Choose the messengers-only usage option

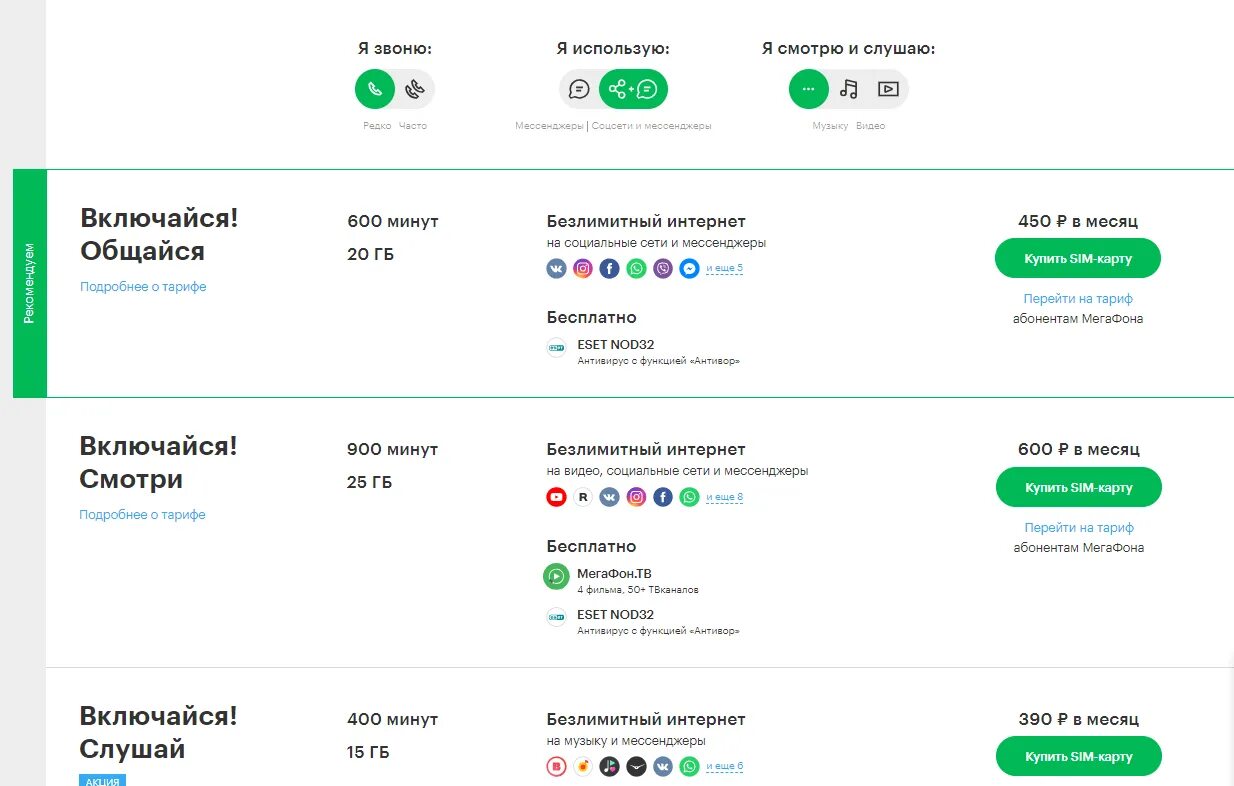click(579, 90)
